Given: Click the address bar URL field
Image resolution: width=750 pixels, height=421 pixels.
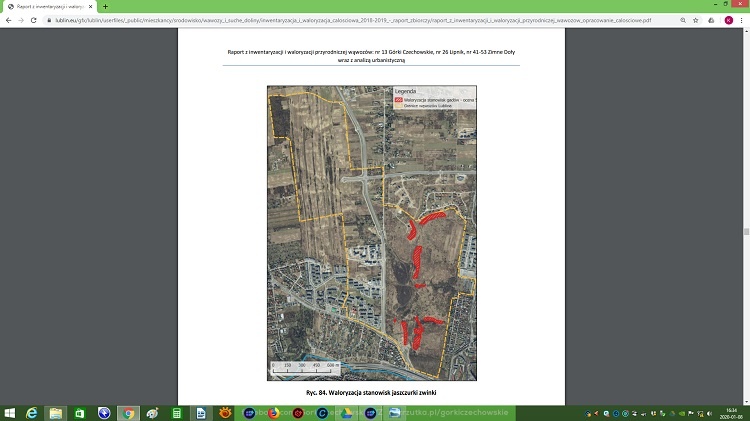Looking at the screenshot, I should [x=350, y=20].
